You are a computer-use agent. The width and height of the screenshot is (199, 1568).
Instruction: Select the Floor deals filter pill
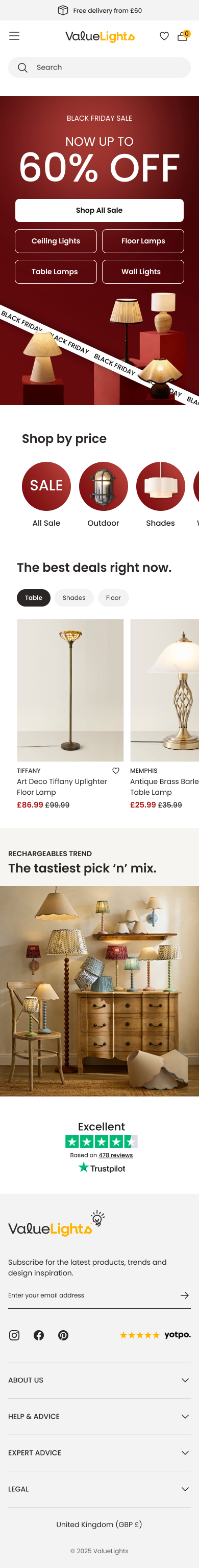coord(113,598)
